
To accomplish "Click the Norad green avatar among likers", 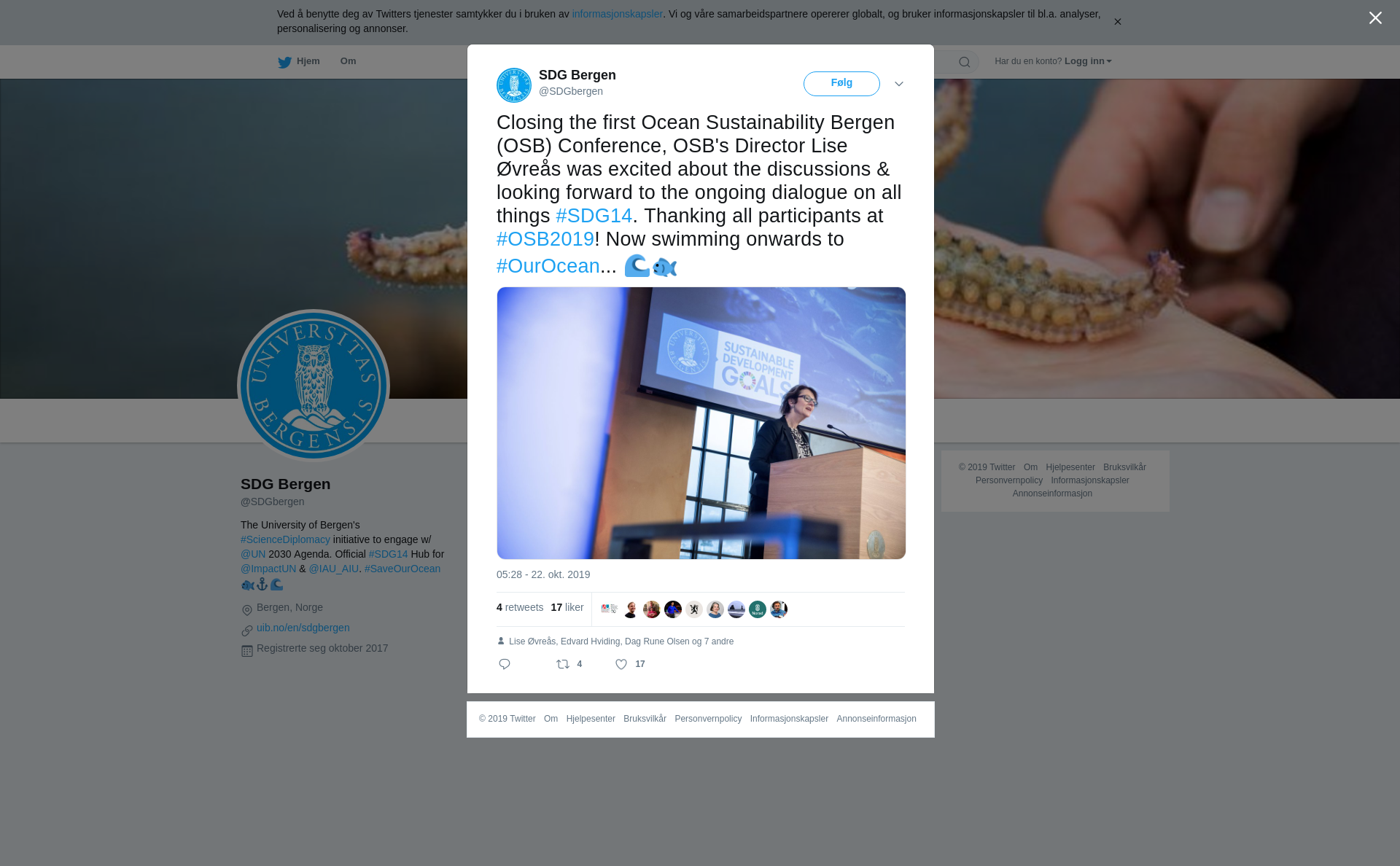I will pyautogui.click(x=758, y=609).
